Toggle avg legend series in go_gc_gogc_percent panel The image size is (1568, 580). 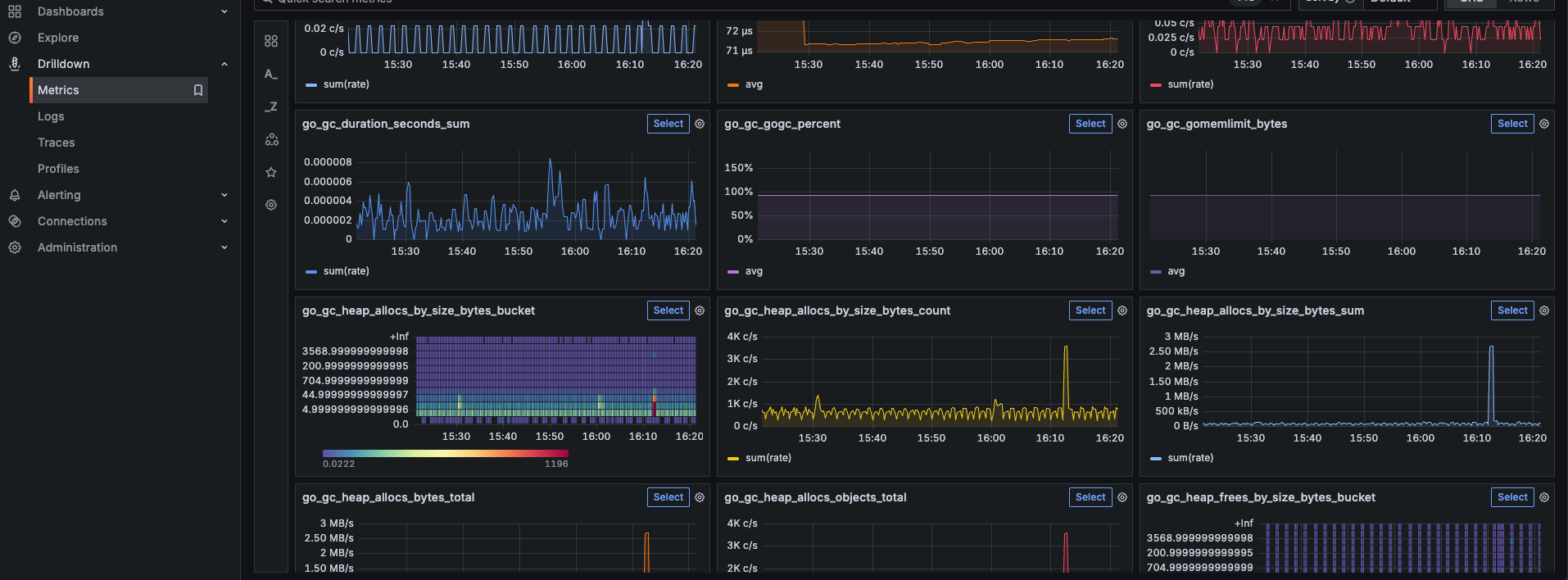click(753, 271)
